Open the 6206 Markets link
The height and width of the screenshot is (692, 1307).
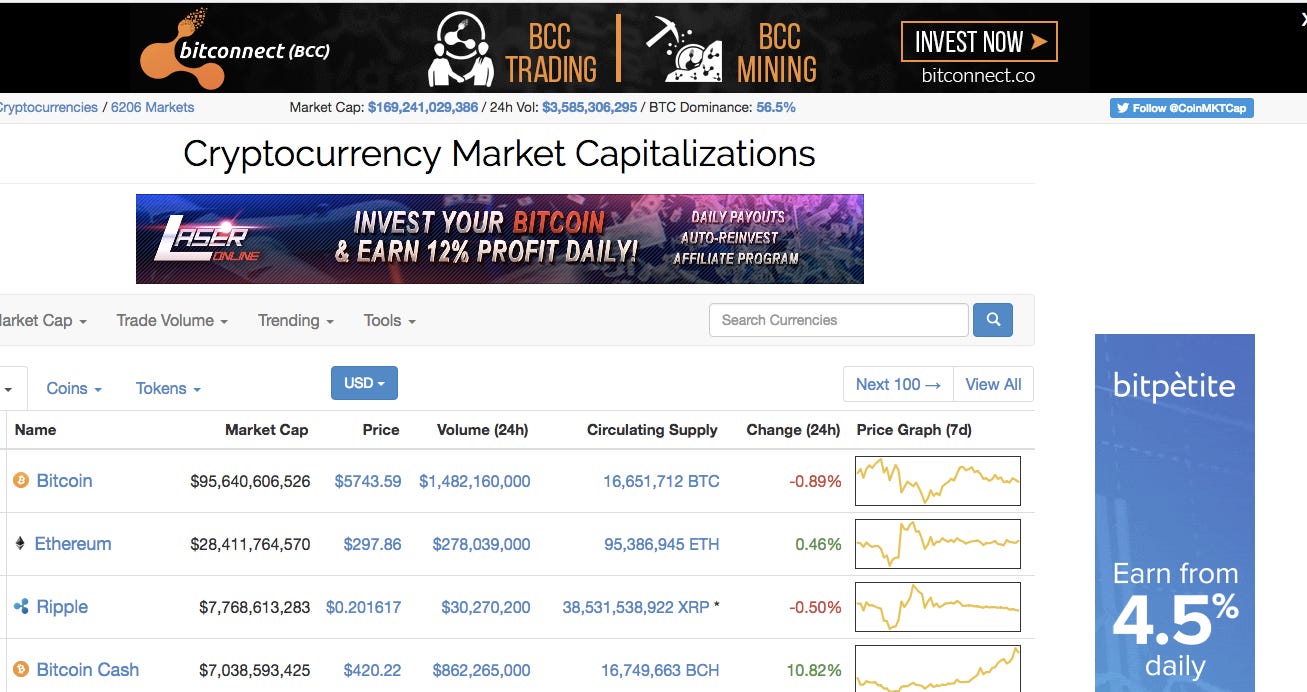[x=152, y=107]
